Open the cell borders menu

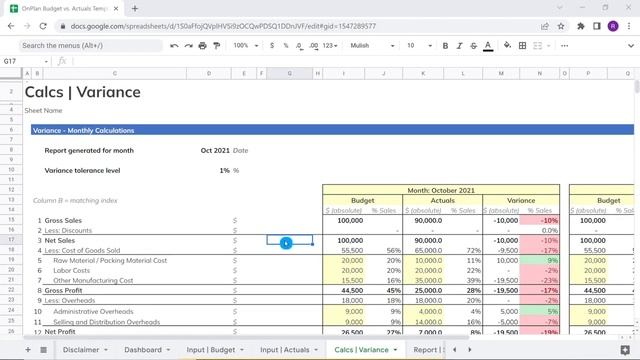click(x=522, y=46)
